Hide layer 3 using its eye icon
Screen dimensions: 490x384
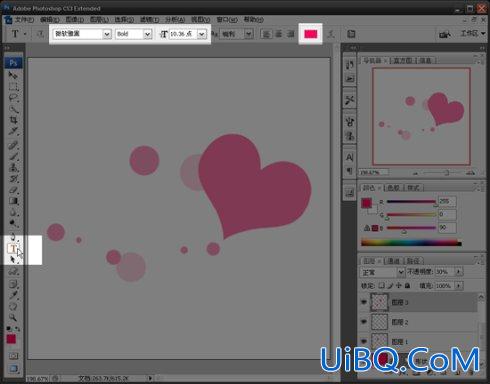coord(364,302)
